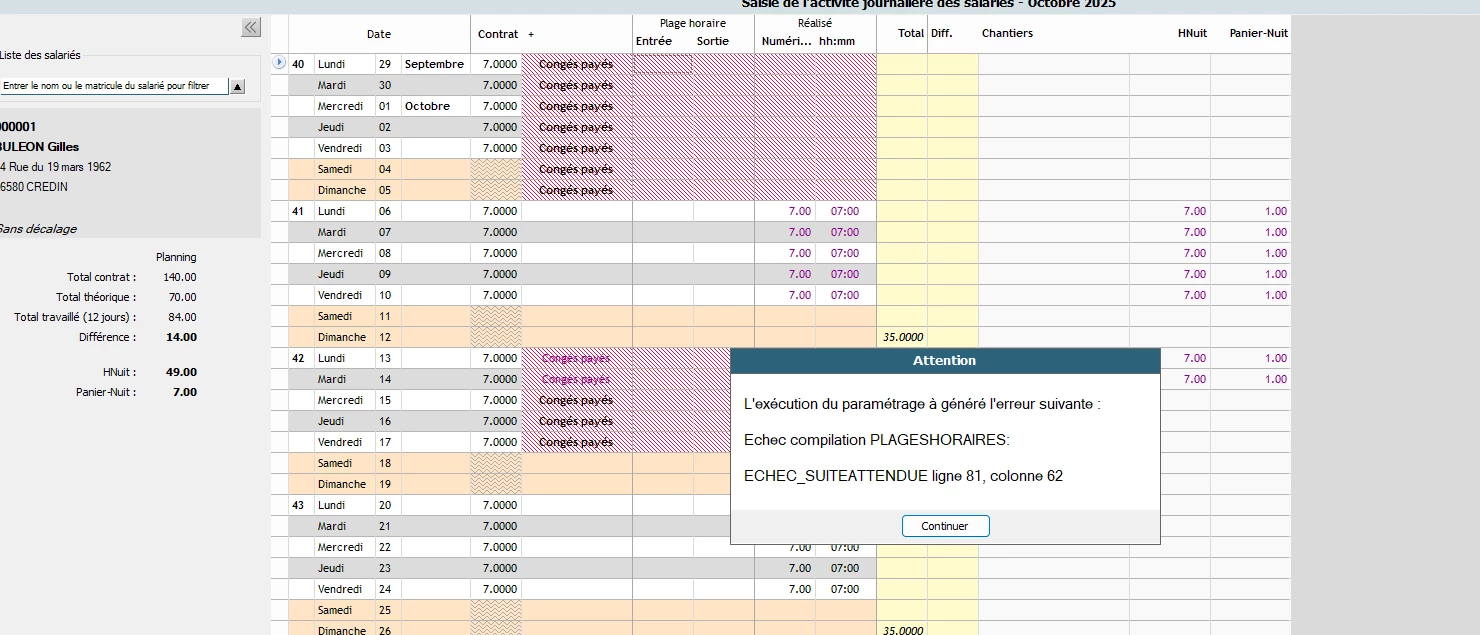The height and width of the screenshot is (635, 1480).
Task: Click Total travaillé value 84.00
Action: click(x=183, y=317)
